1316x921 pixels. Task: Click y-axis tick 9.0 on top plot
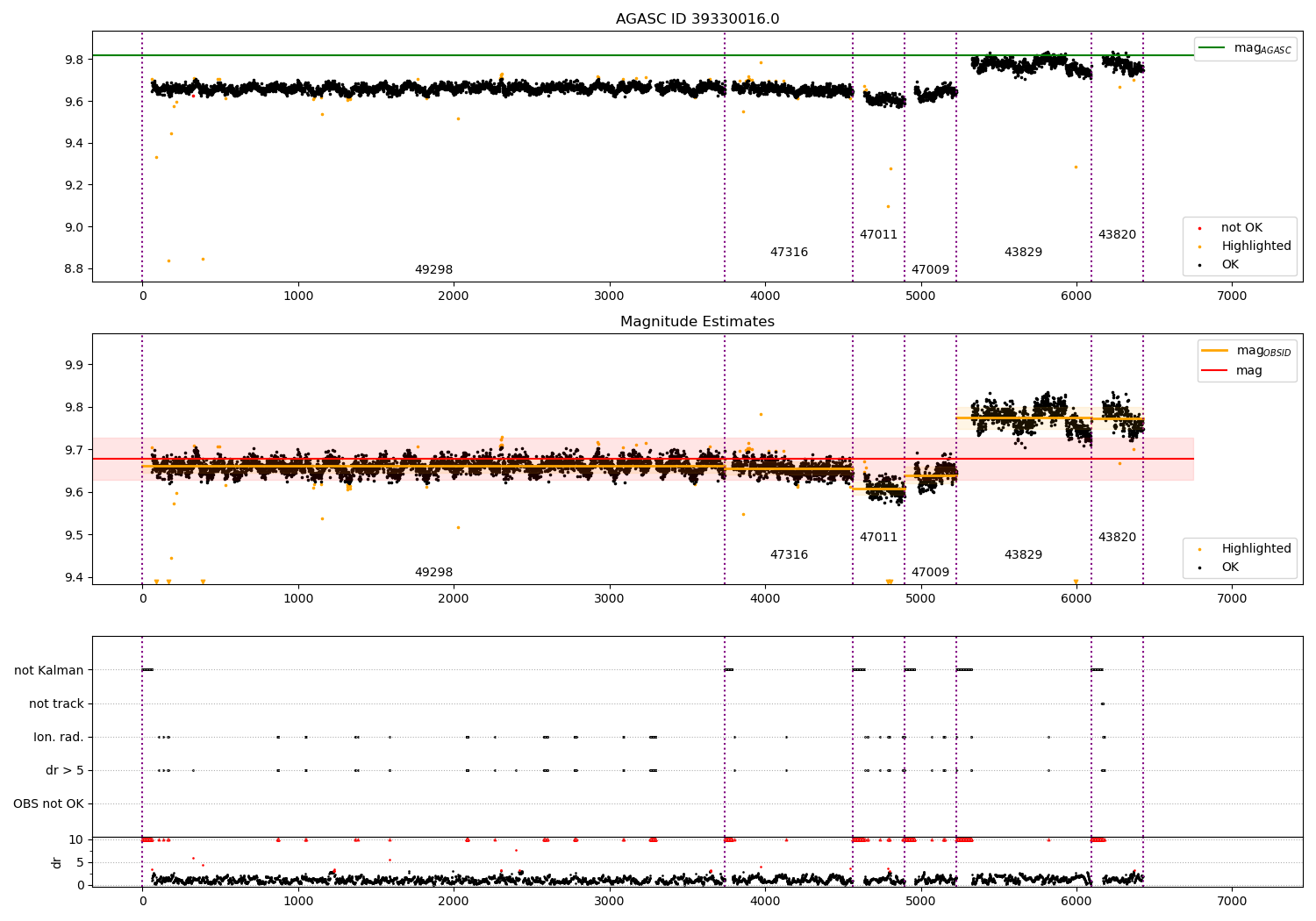pyautogui.click(x=73, y=227)
